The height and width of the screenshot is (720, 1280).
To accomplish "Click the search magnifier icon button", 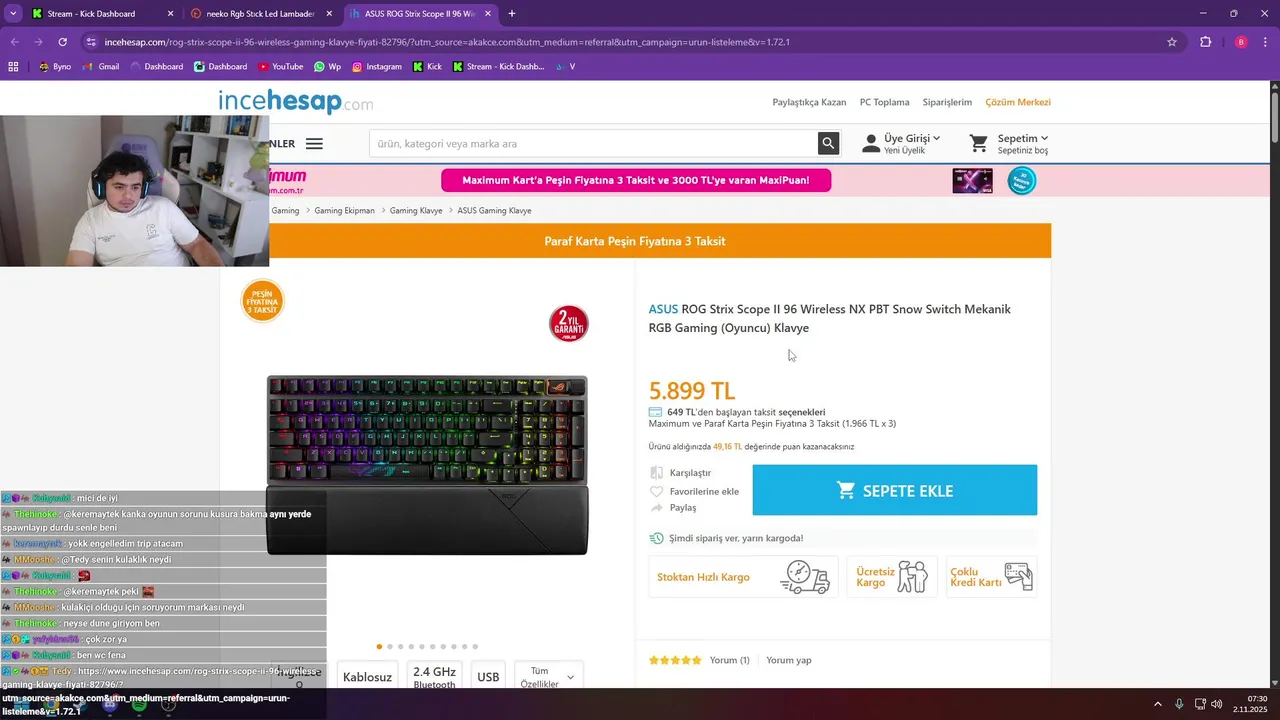I will tap(828, 143).
